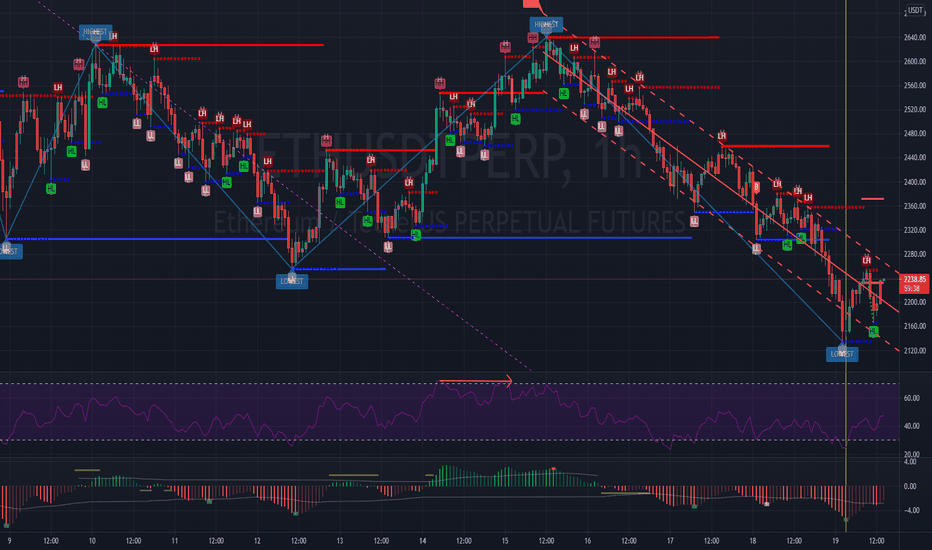
Task: Click the 60.00 value on the RSI scale
Action: point(911,398)
